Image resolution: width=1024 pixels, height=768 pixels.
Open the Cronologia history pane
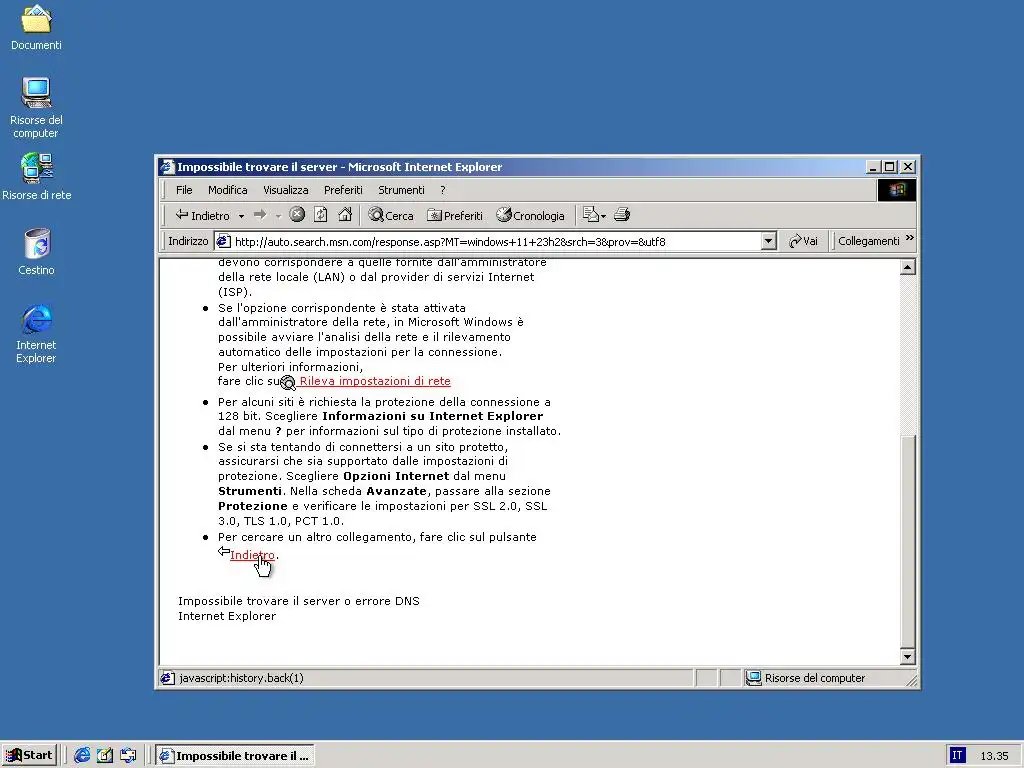point(530,215)
